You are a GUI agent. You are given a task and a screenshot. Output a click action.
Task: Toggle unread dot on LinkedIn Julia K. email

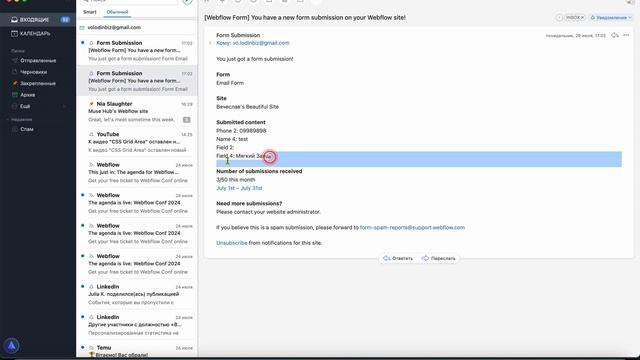(x=82, y=286)
